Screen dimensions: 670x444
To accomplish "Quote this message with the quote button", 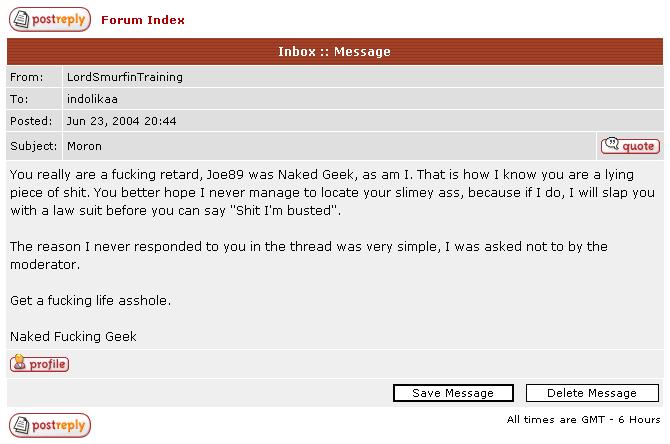I will (630, 146).
